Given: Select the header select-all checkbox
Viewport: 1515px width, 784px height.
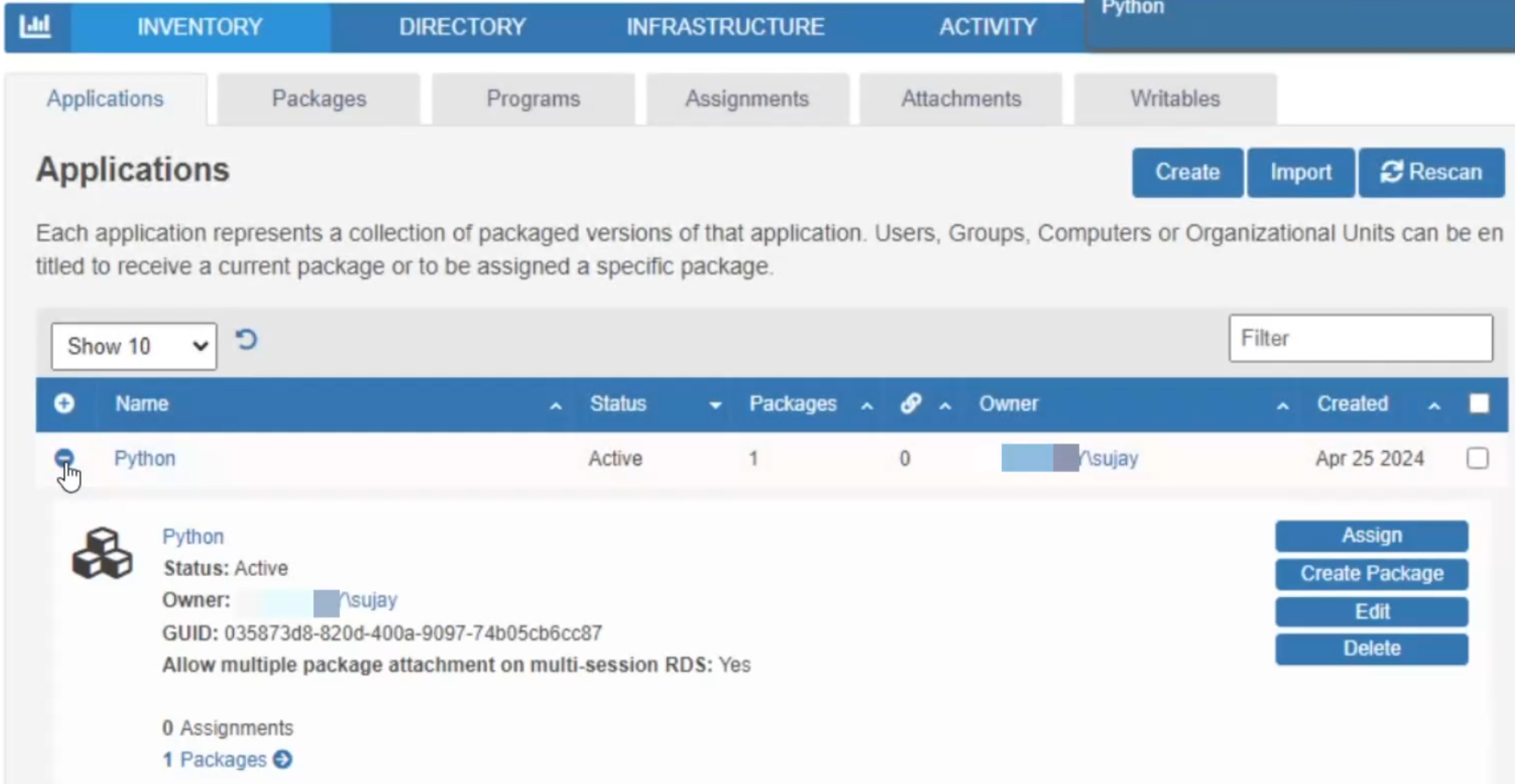Looking at the screenshot, I should click(1479, 403).
